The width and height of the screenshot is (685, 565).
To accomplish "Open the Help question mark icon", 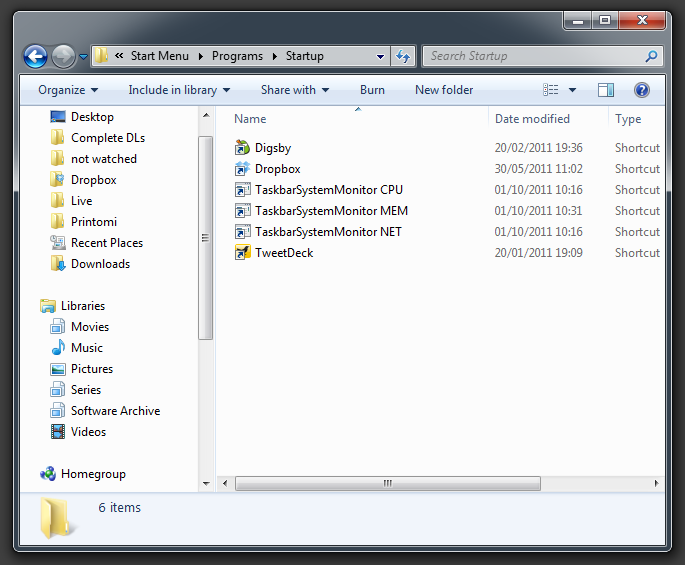I will tap(642, 90).
